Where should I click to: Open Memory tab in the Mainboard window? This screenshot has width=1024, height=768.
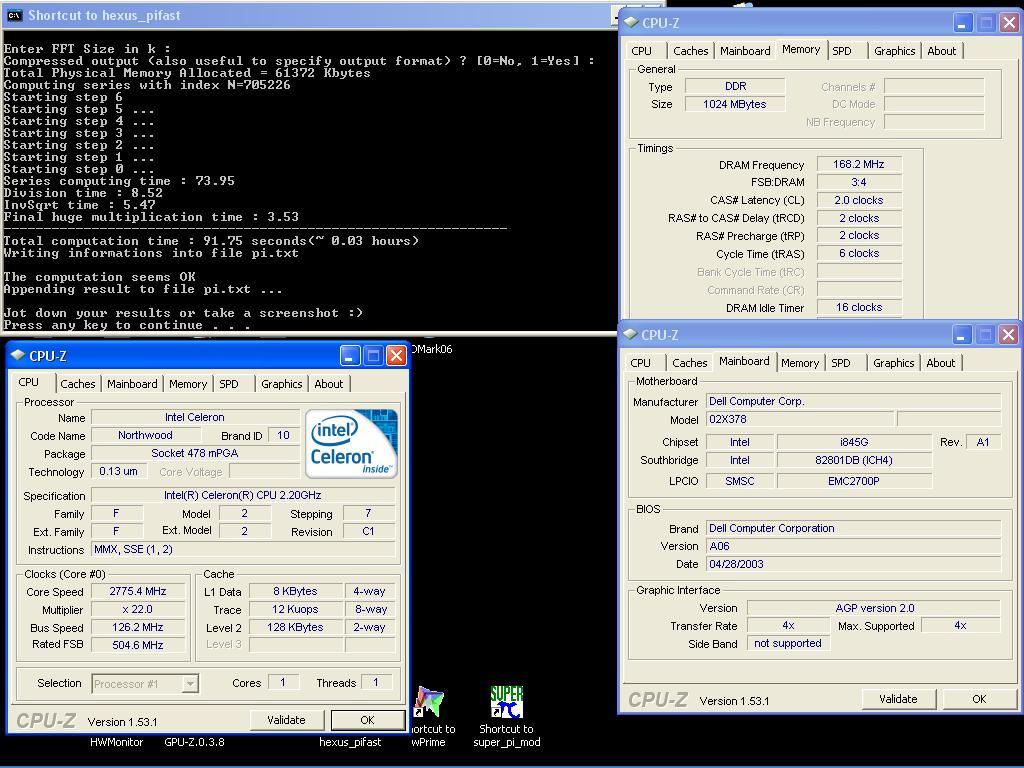pyautogui.click(x=800, y=363)
